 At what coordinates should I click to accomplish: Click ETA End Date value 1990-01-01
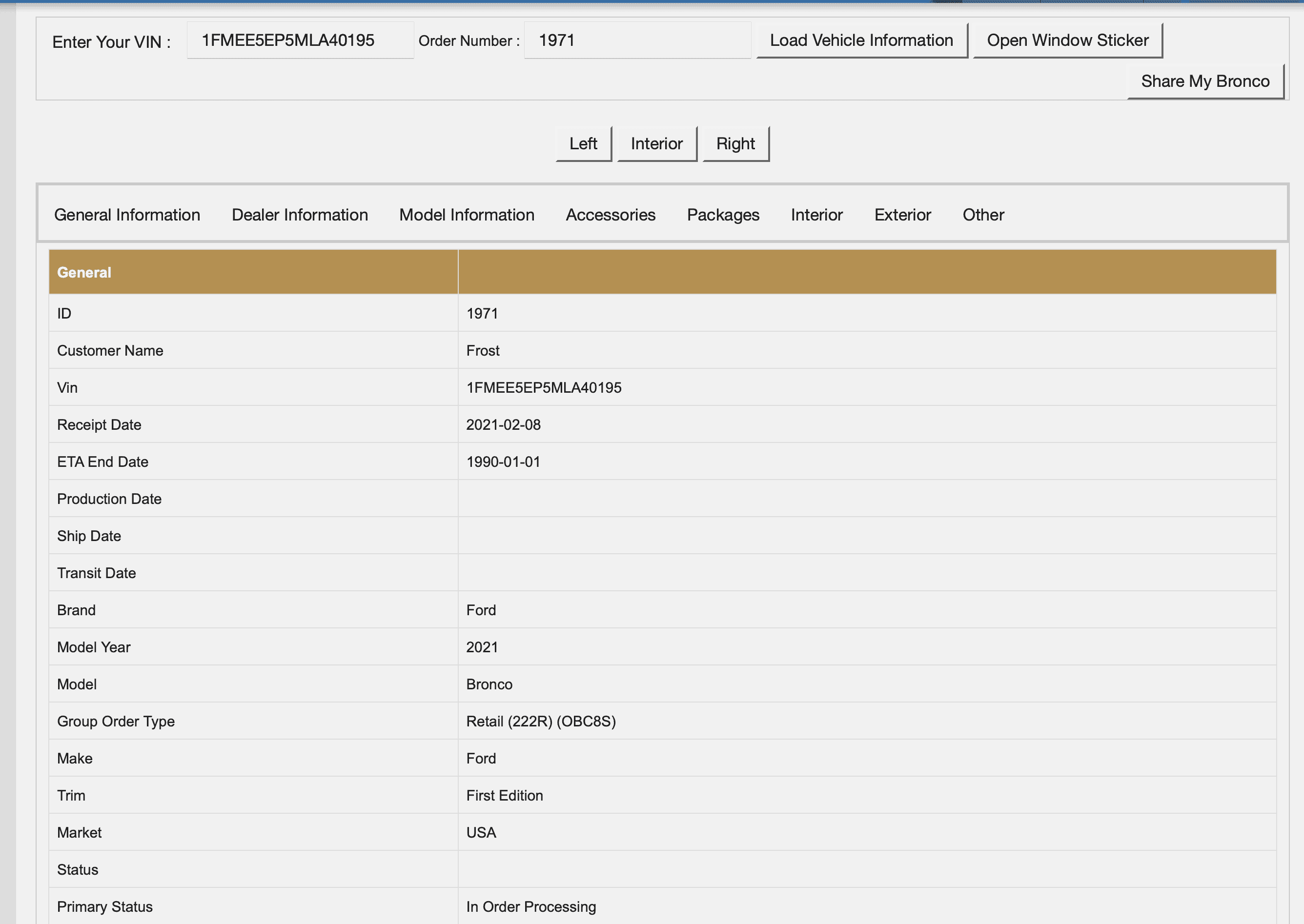tap(503, 462)
